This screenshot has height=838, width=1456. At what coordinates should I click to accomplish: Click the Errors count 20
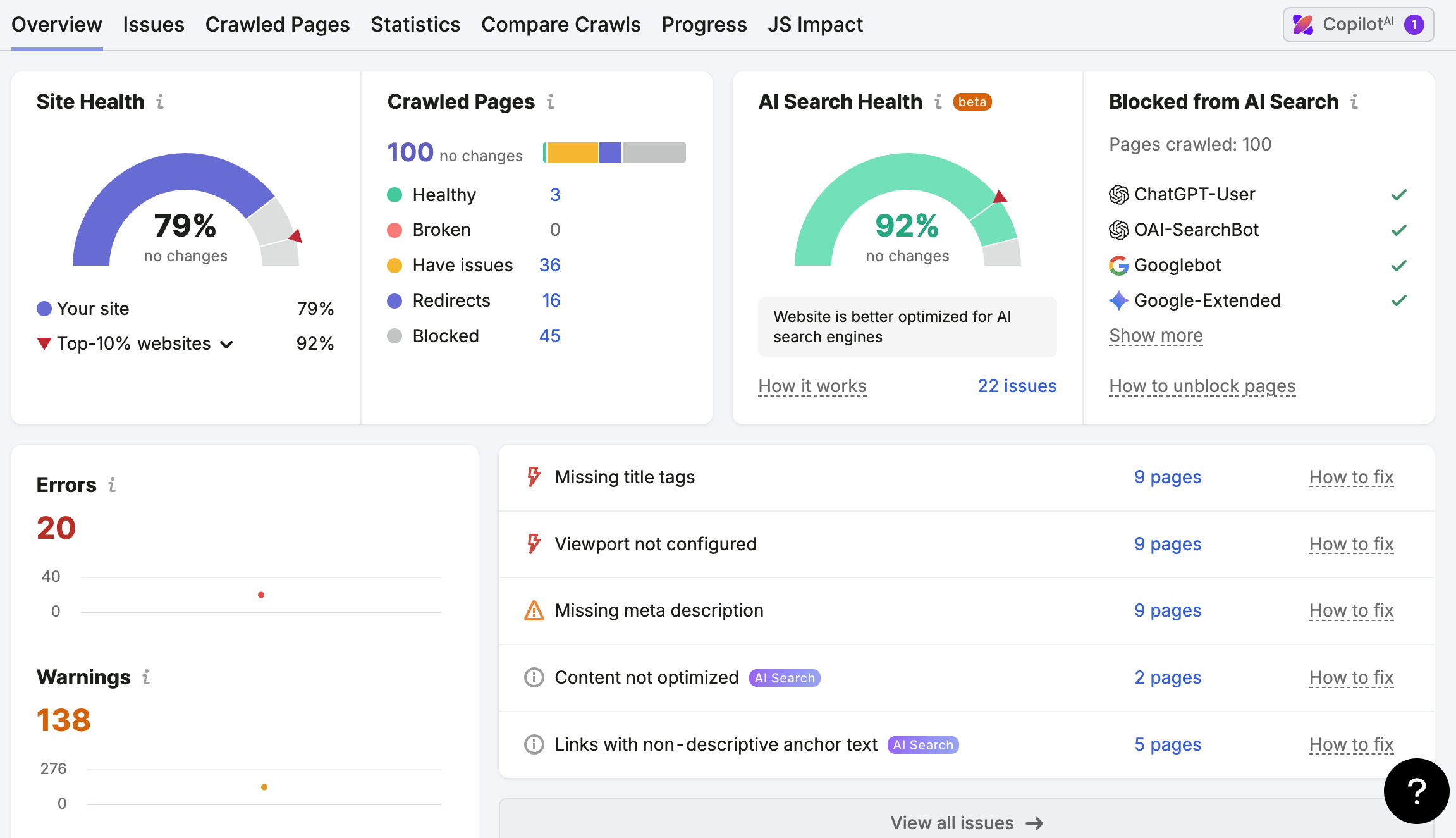pos(56,527)
